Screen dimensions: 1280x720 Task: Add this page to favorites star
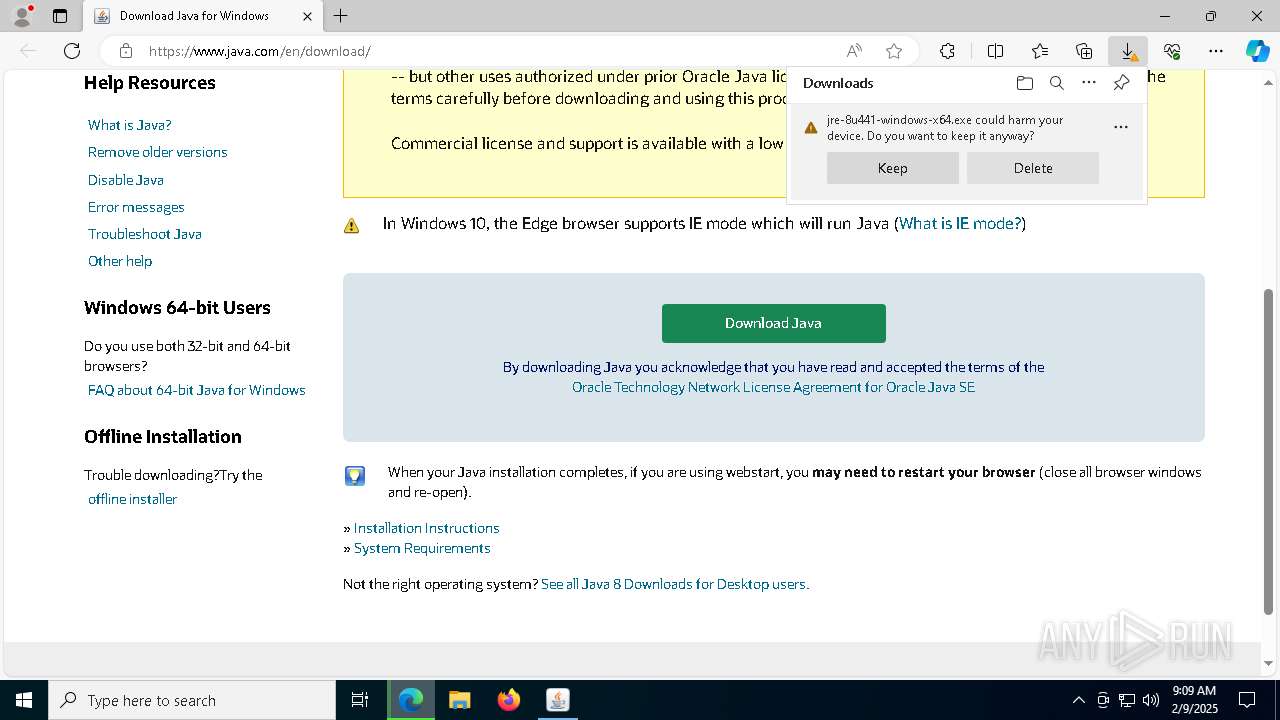pyautogui.click(x=894, y=51)
